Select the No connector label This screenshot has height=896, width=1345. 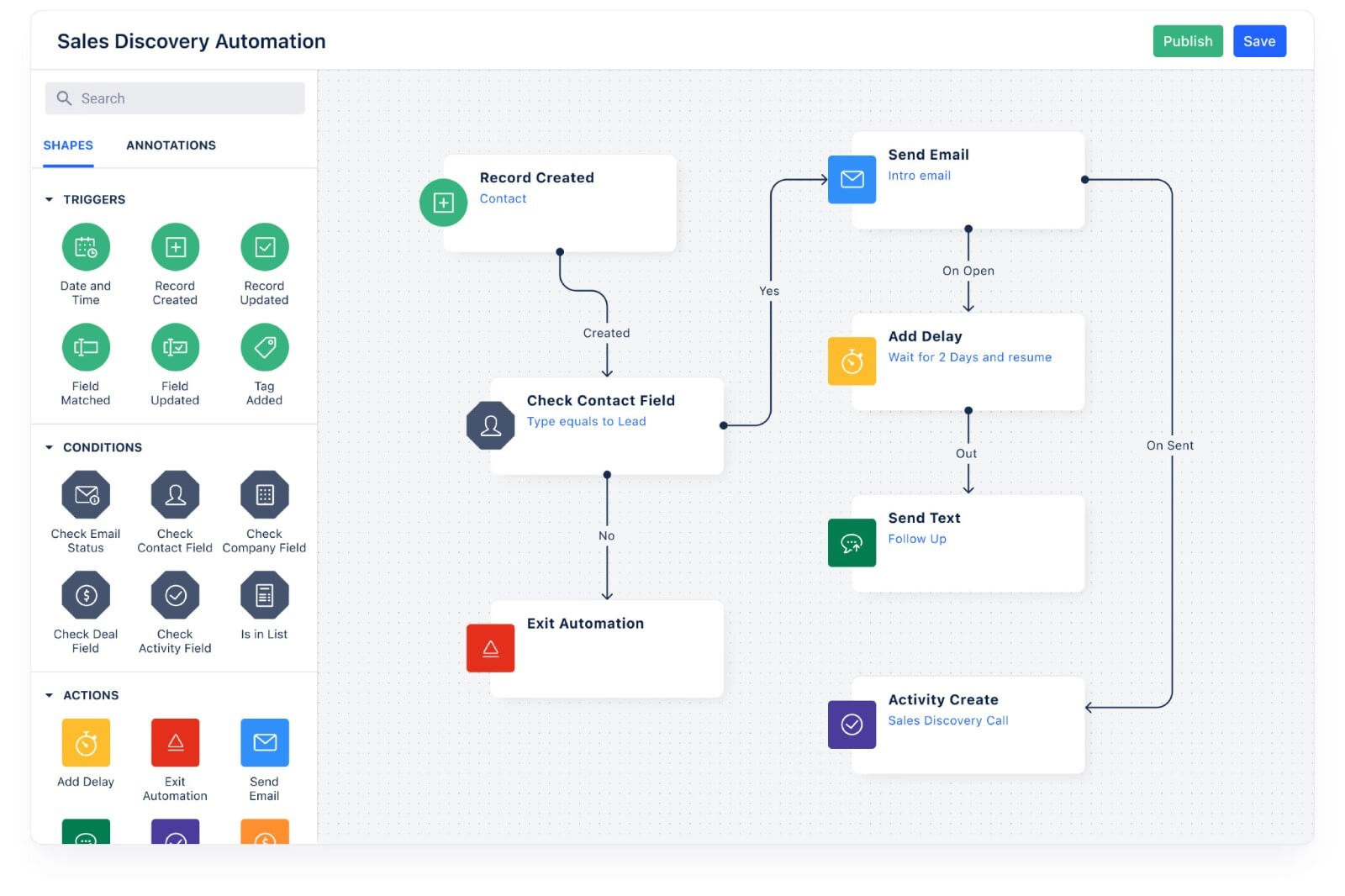pyautogui.click(x=606, y=535)
